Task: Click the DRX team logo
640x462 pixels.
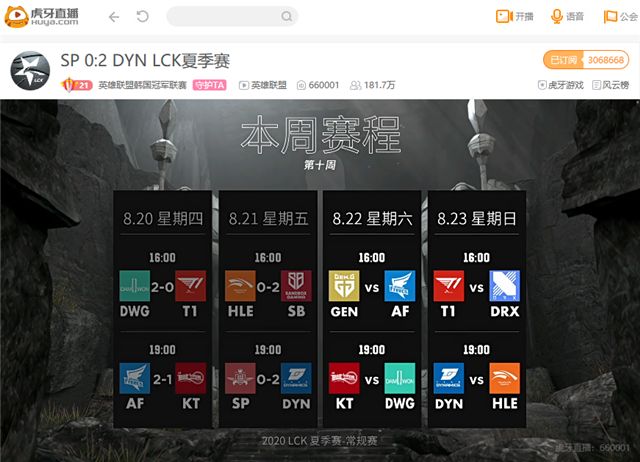Action: (504, 286)
